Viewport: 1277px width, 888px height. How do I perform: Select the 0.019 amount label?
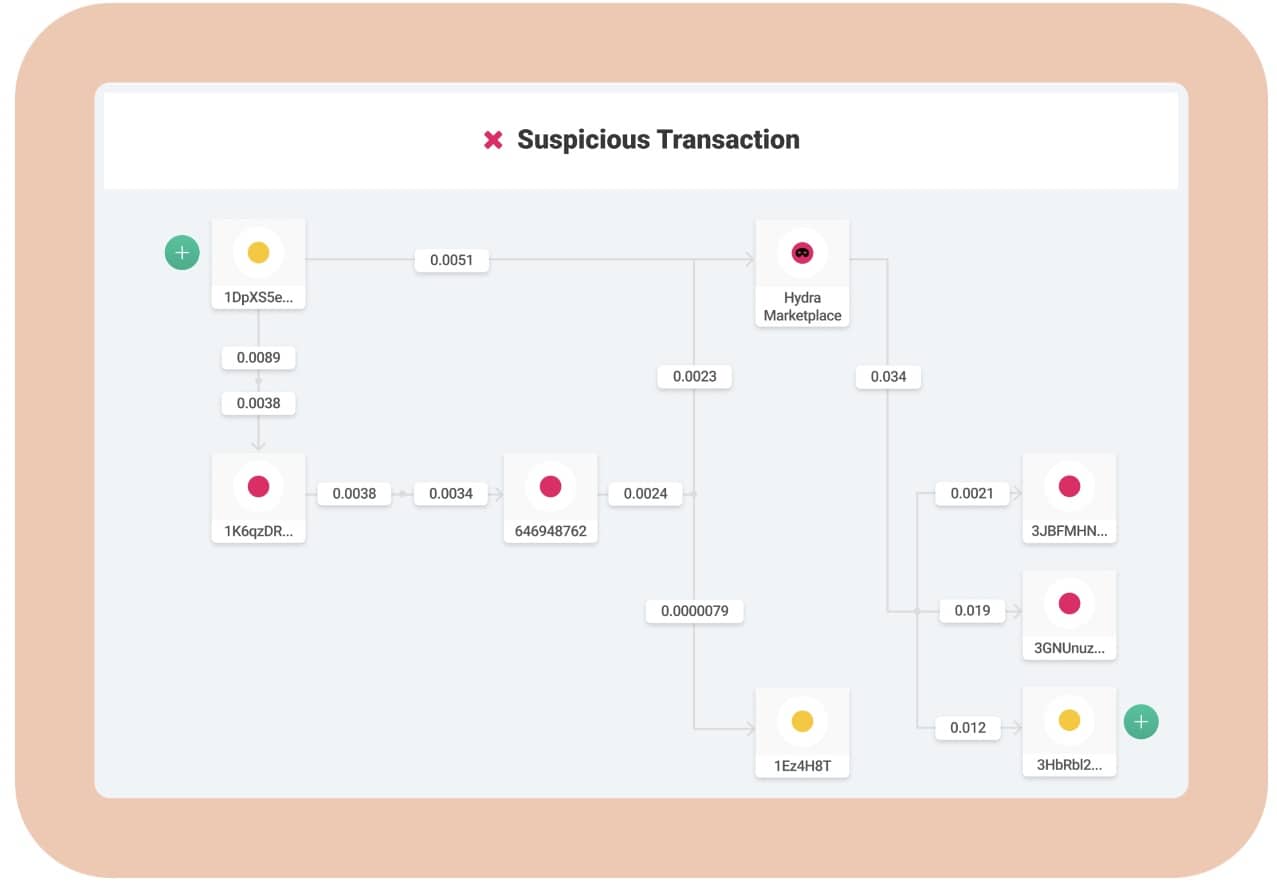[x=972, y=610]
